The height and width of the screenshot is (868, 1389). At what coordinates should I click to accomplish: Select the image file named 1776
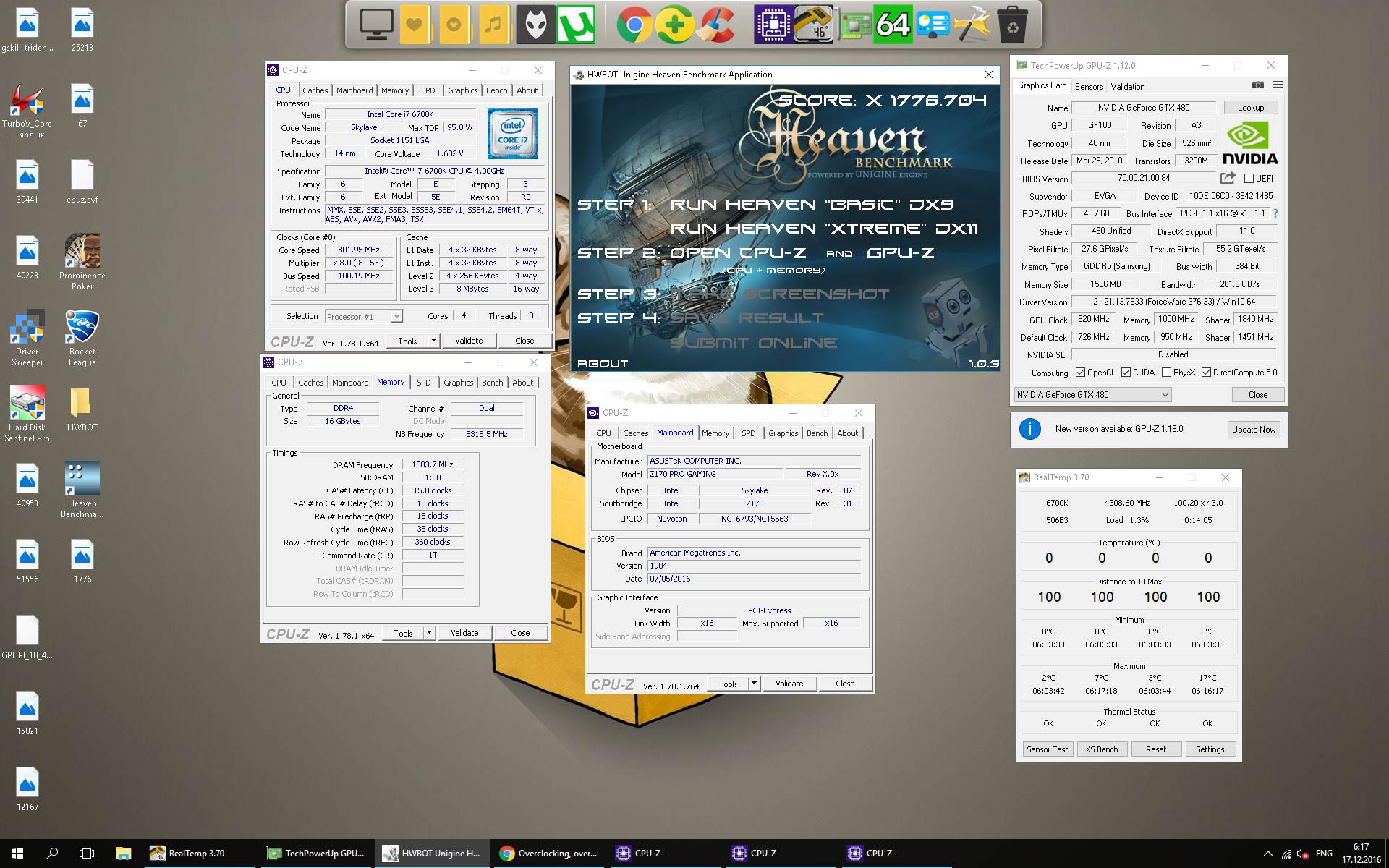(x=82, y=561)
